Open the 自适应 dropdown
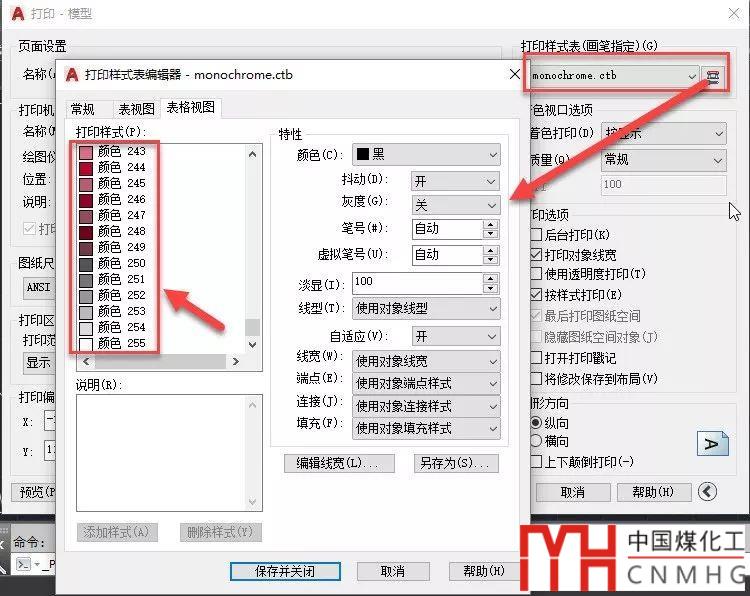Viewport: 750px width, 596px height. [455, 336]
